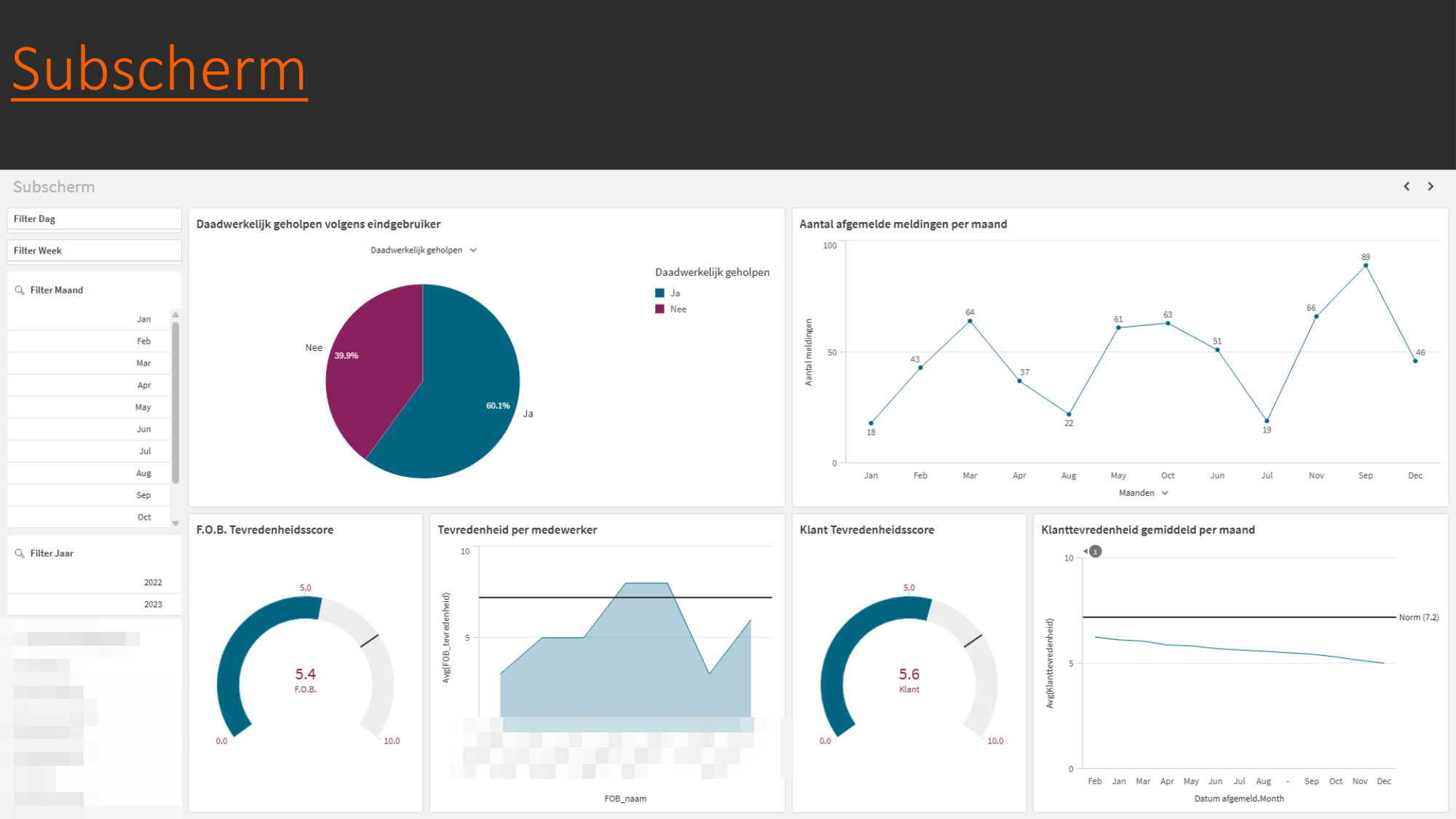The height and width of the screenshot is (819, 1456).
Task: Click the Filter Jaar header label
Action: (x=52, y=553)
